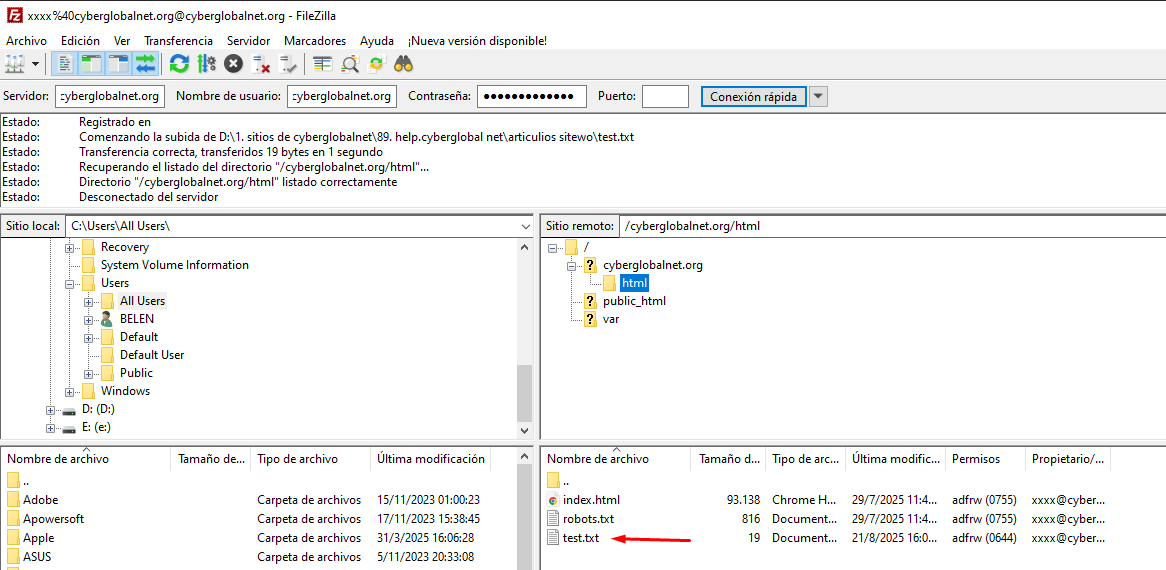1166x570 pixels.
Task: Open the Servidor menu
Action: click(248, 41)
